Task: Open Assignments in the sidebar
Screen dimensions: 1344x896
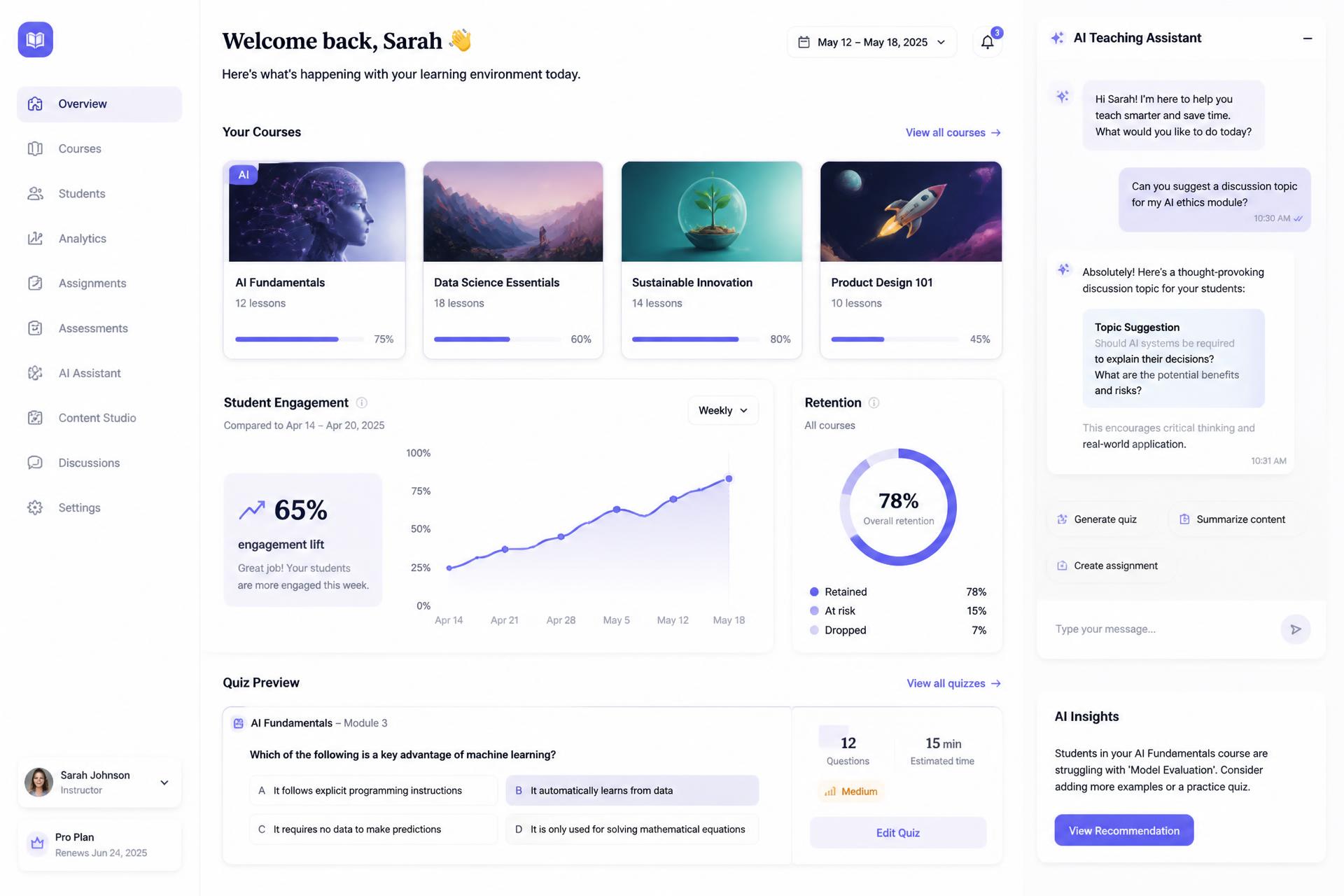Action: click(x=99, y=283)
